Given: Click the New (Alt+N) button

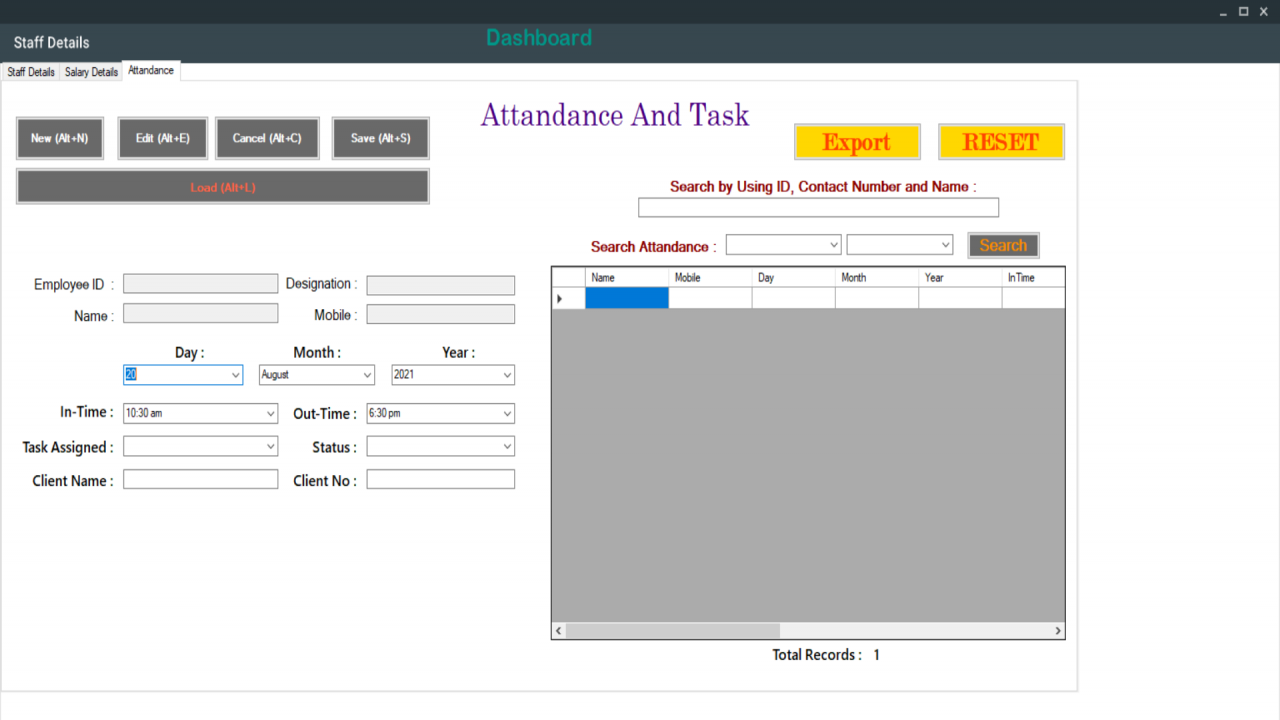Looking at the screenshot, I should [60, 138].
